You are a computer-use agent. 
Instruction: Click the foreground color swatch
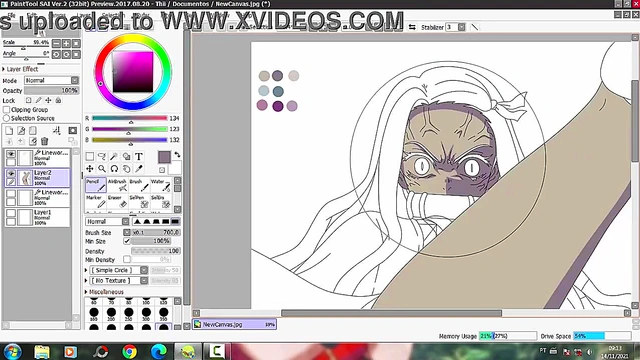click(x=164, y=157)
